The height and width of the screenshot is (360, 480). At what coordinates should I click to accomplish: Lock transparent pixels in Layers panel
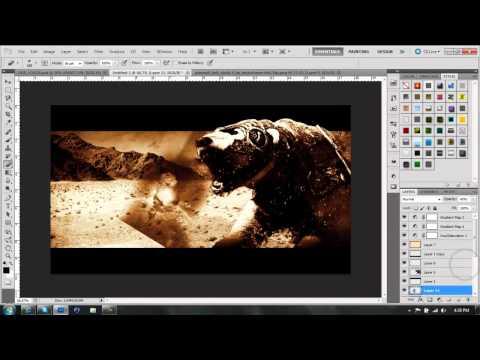pos(416,208)
